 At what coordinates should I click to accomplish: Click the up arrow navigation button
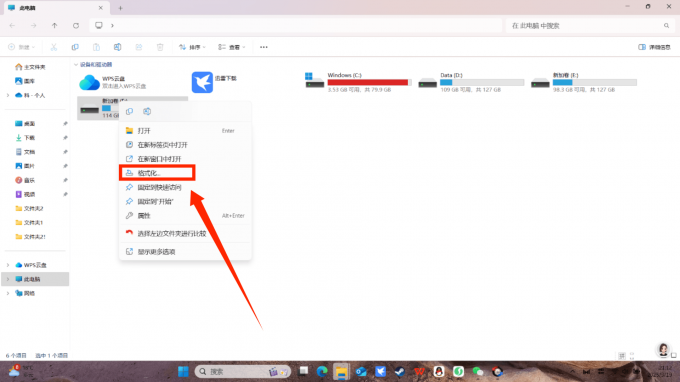pos(55,26)
